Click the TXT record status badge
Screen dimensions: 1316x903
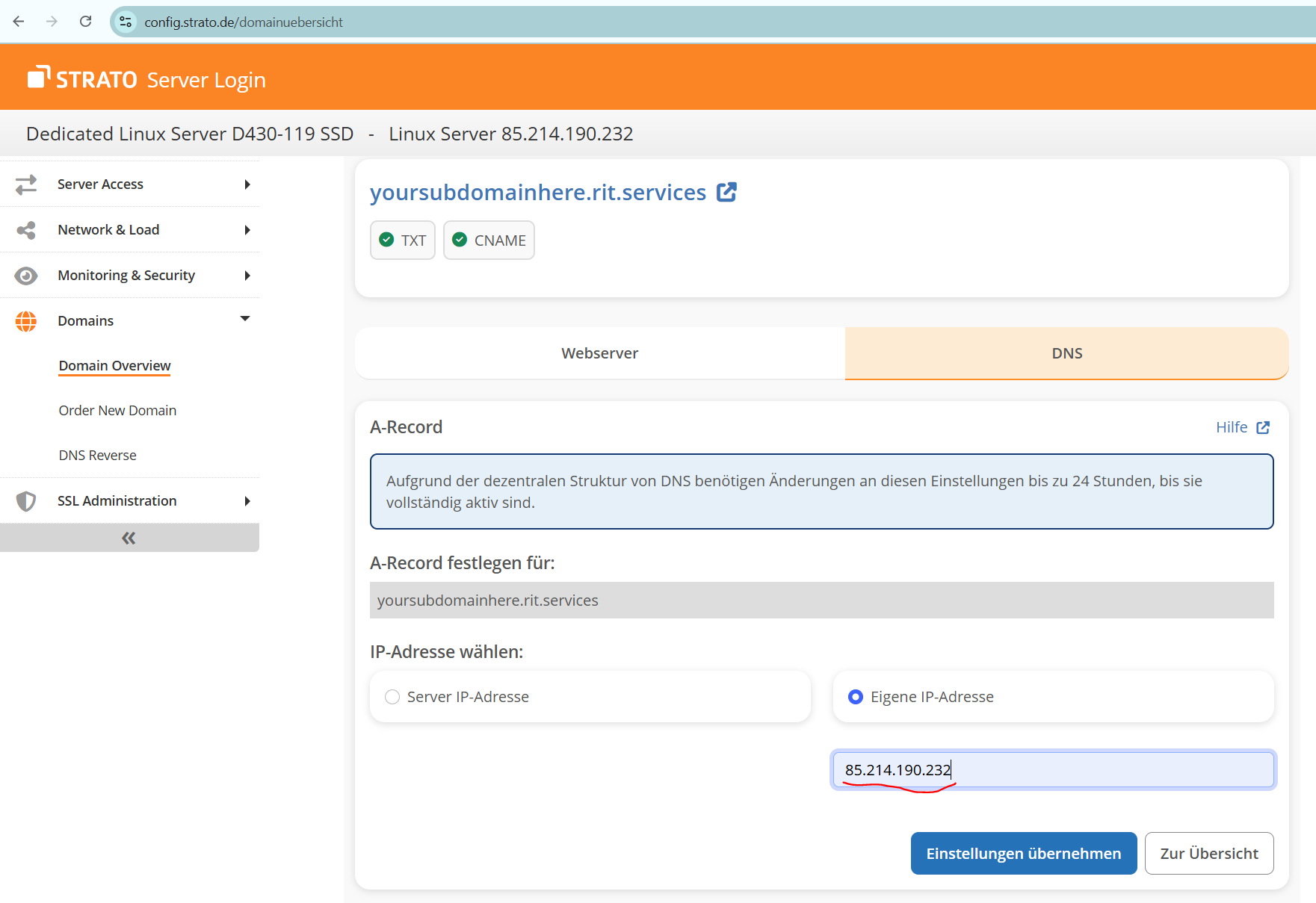pos(403,241)
